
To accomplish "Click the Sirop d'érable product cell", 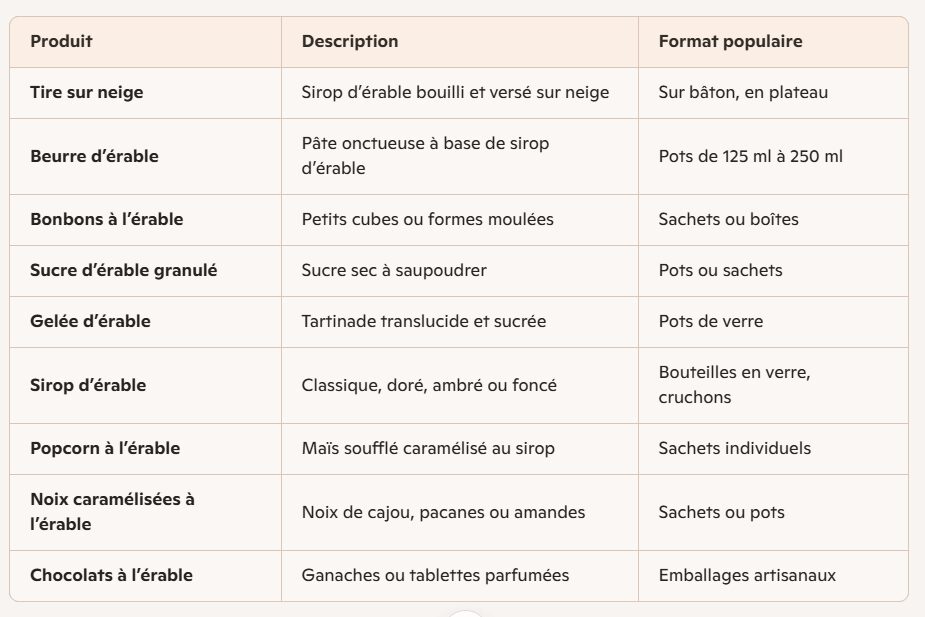I will [x=88, y=386].
